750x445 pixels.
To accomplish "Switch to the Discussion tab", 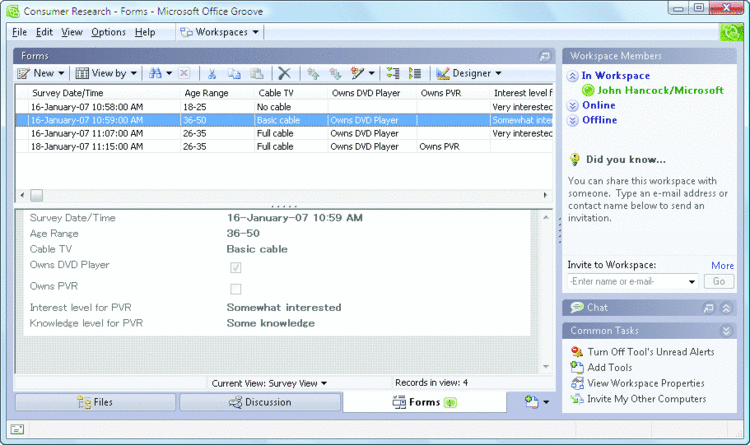I will tap(260, 402).
